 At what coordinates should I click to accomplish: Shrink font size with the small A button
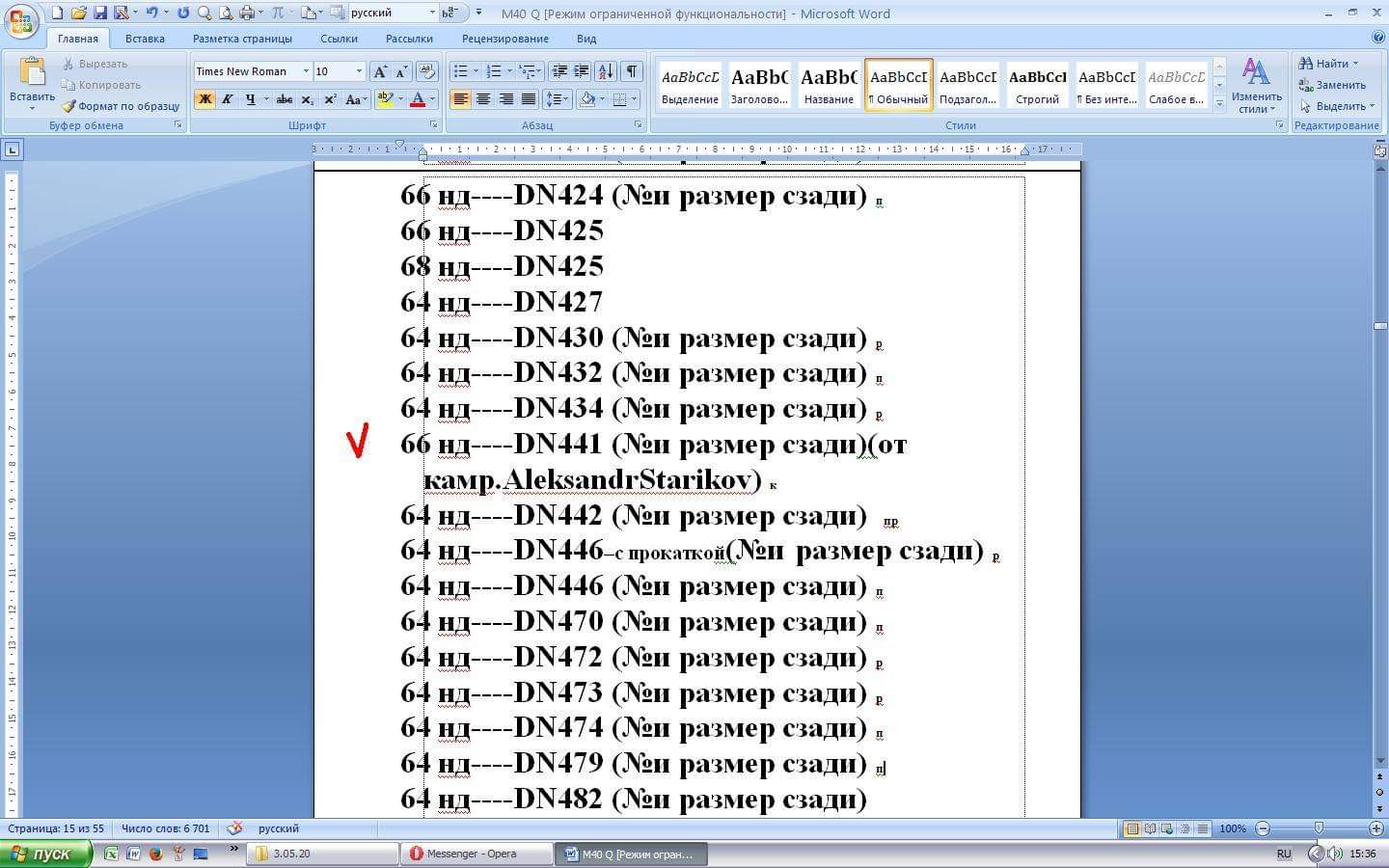click(x=401, y=71)
